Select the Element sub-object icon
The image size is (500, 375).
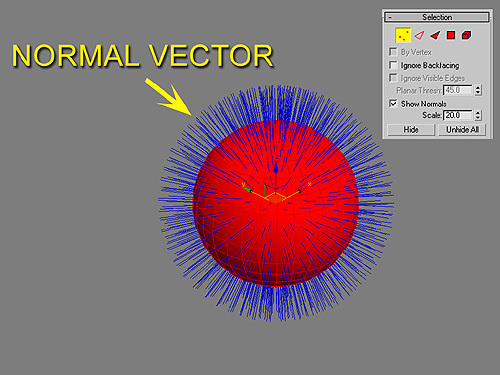click(x=467, y=35)
